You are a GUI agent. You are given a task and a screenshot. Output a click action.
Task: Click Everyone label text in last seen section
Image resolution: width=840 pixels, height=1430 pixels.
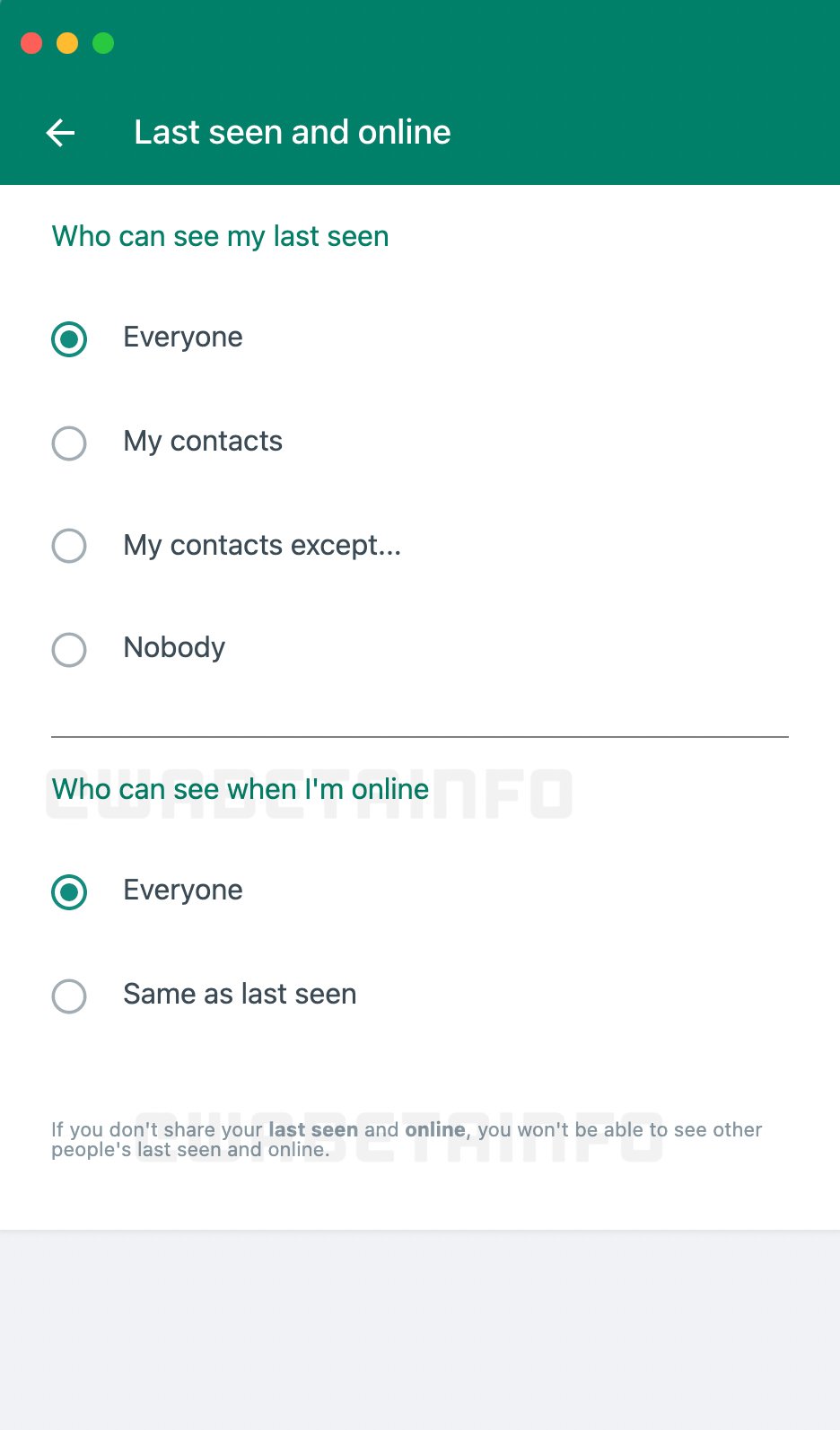183,337
